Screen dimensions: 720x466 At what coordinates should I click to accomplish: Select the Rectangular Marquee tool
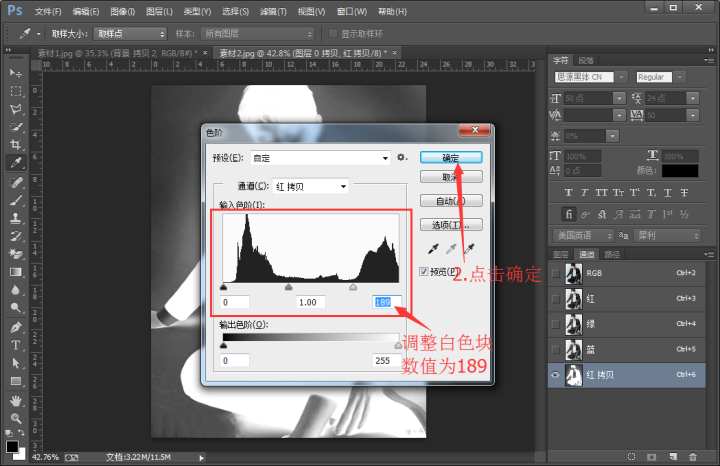16,90
